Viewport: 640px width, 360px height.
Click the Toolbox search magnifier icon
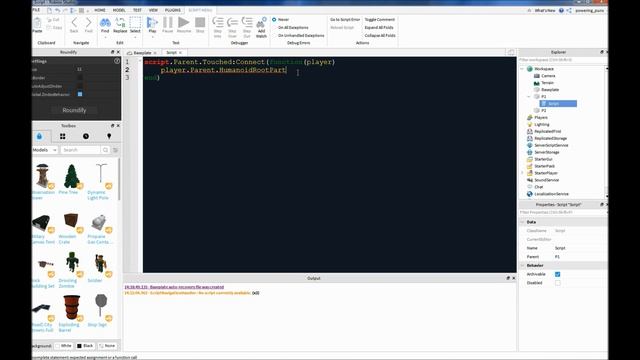pos(105,150)
